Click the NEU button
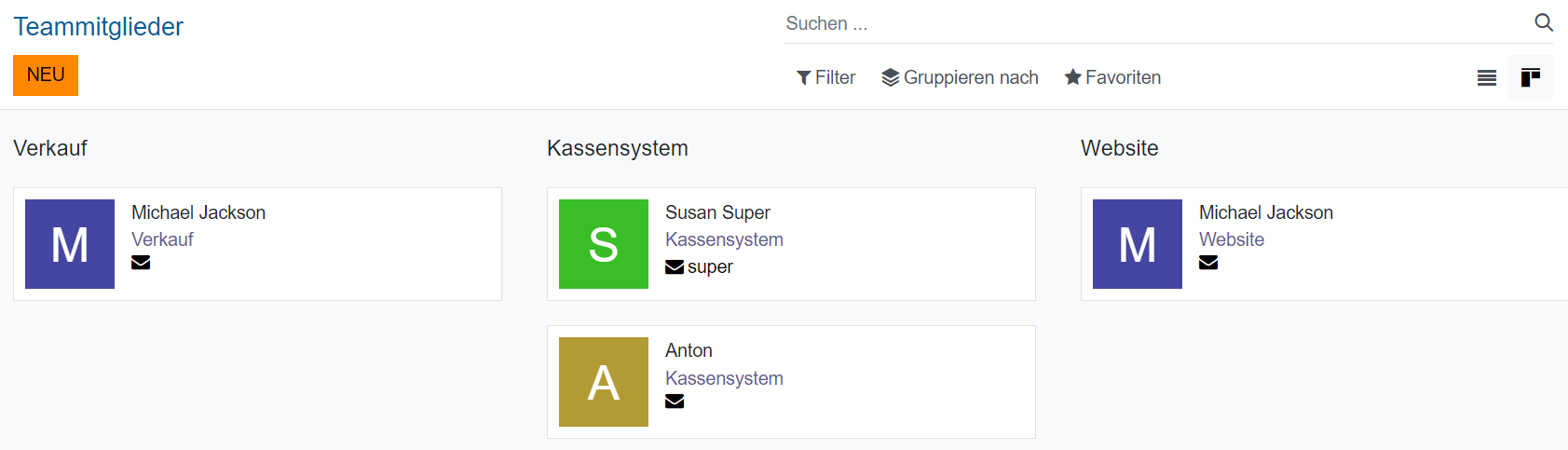This screenshot has width=1568, height=450. (46, 75)
